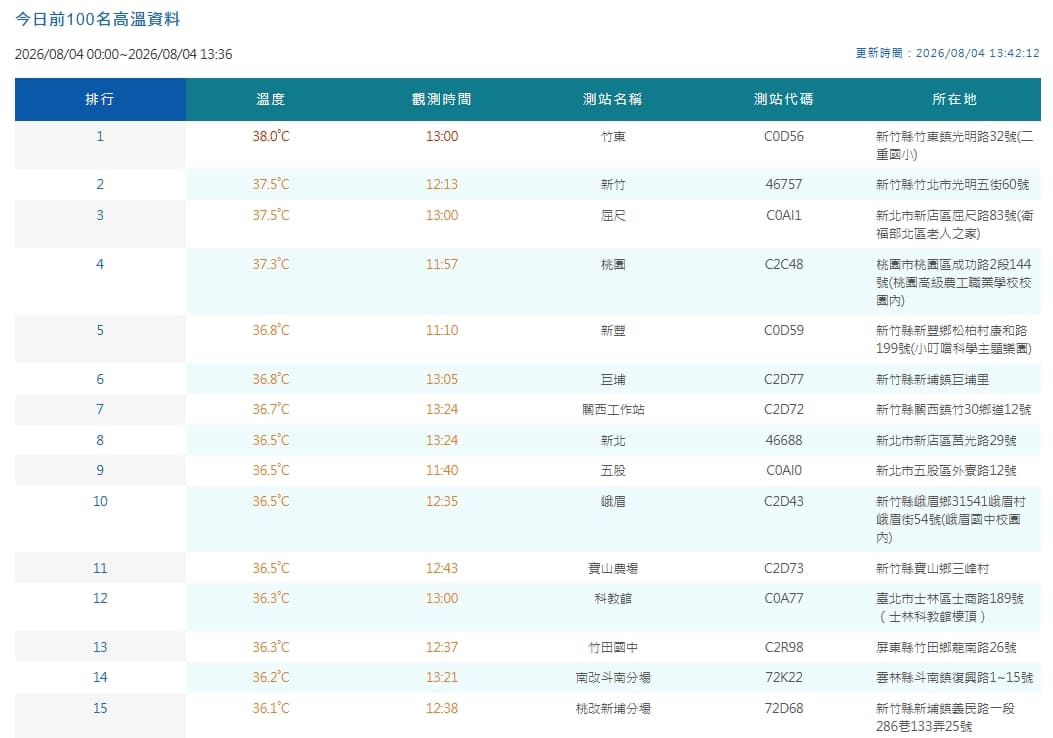Select station name 屈尺

(x=612, y=216)
